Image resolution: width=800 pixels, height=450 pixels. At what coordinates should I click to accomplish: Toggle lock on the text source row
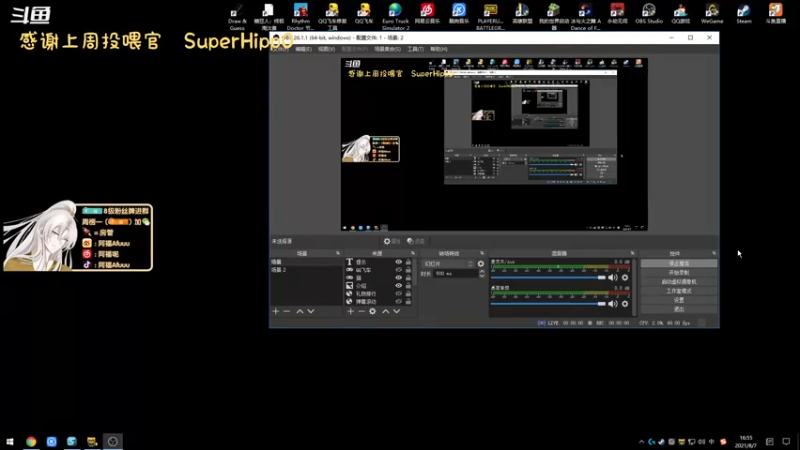(x=408, y=262)
